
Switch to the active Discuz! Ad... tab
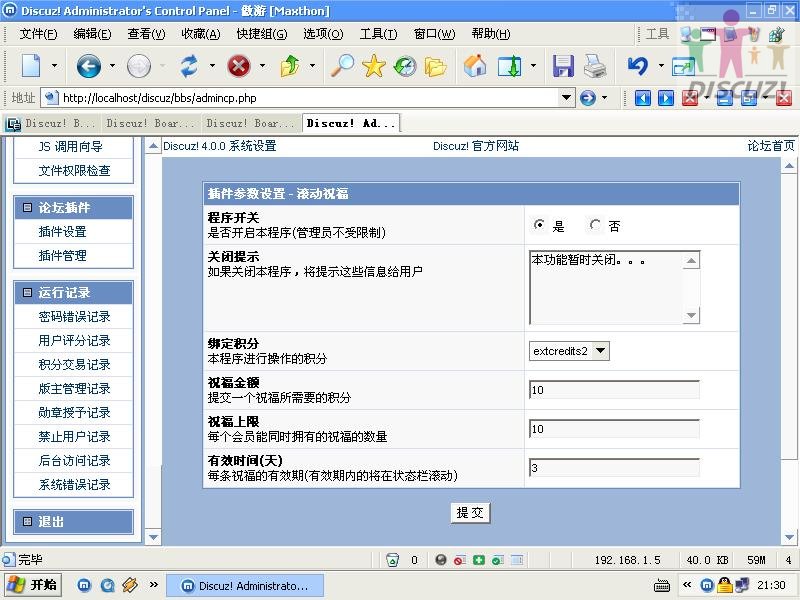pos(351,123)
